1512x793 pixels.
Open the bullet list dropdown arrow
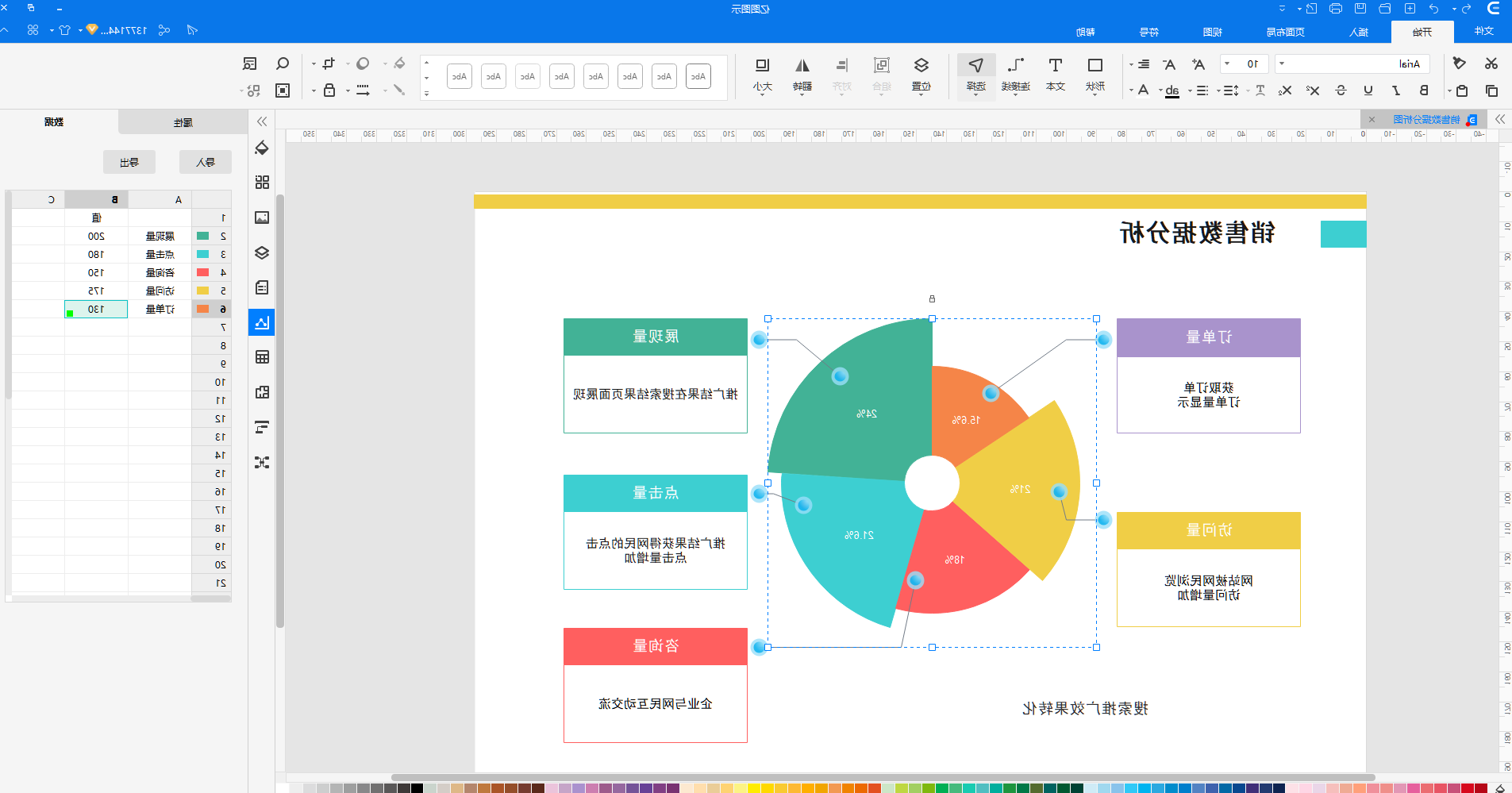click(x=1190, y=91)
